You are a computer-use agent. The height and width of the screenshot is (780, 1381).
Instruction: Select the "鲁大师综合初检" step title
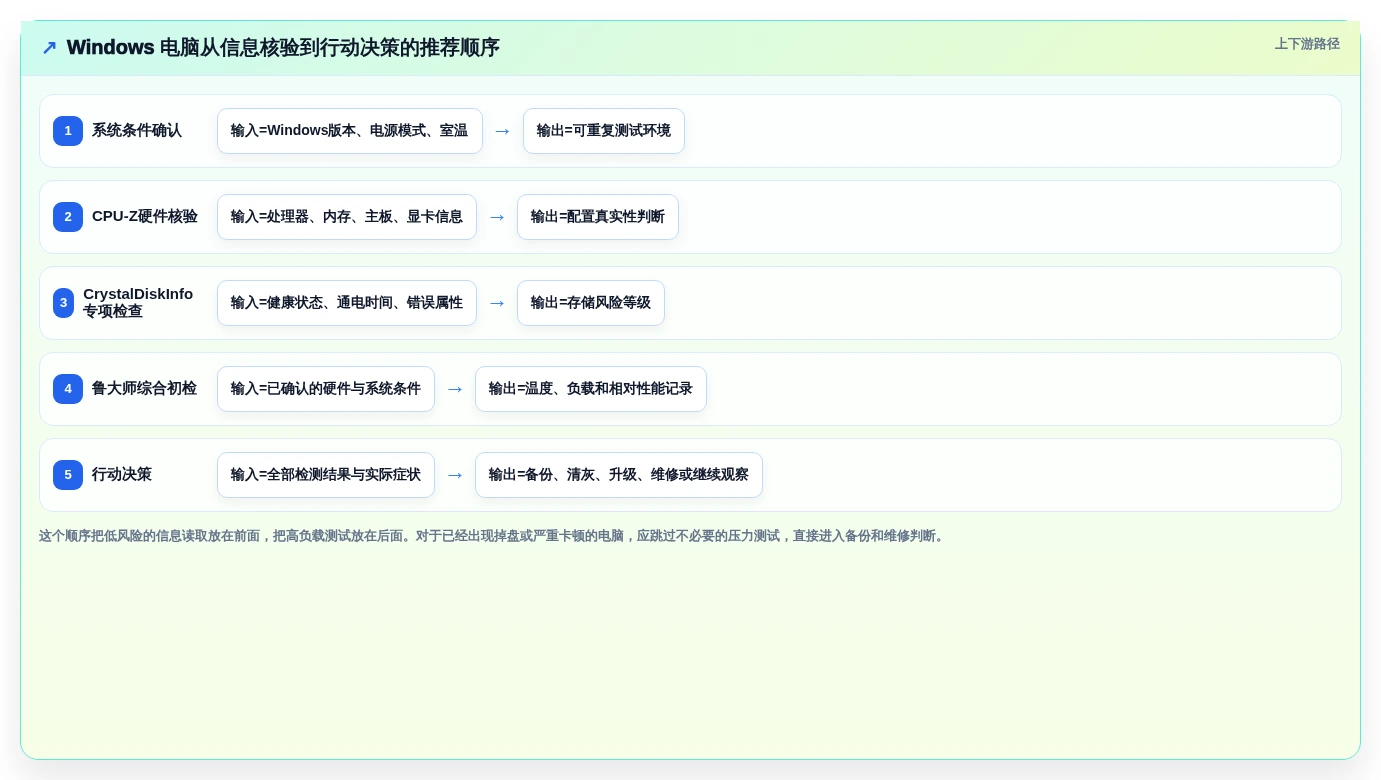145,389
